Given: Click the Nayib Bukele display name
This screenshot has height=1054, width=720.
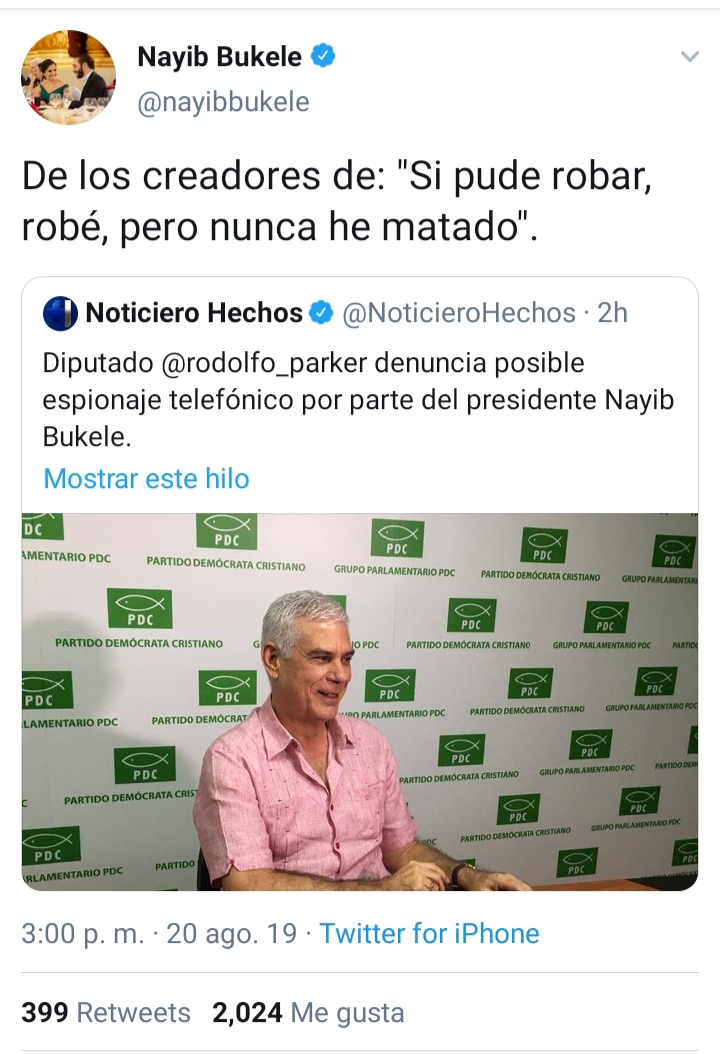Looking at the screenshot, I should pyautogui.click(x=219, y=56).
